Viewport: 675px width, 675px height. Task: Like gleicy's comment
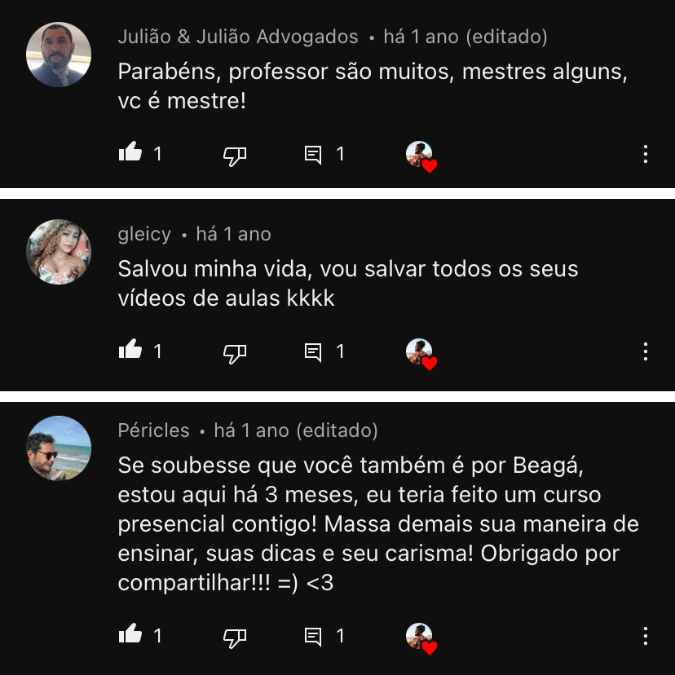coord(130,350)
